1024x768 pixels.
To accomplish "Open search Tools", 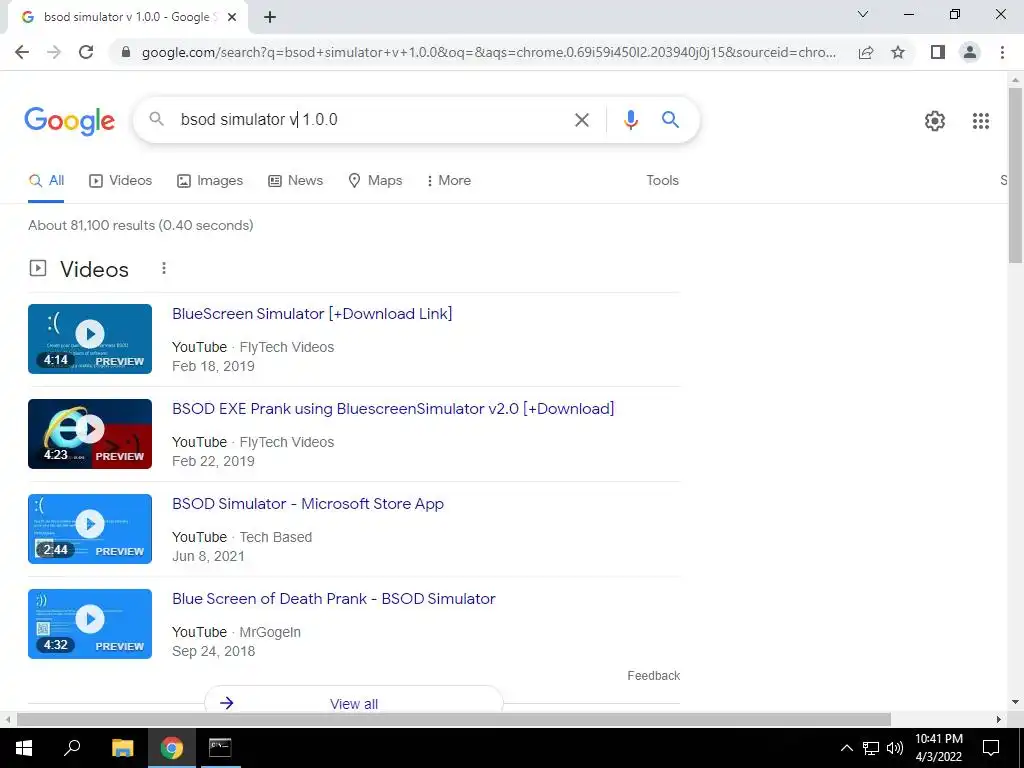I will point(662,181).
